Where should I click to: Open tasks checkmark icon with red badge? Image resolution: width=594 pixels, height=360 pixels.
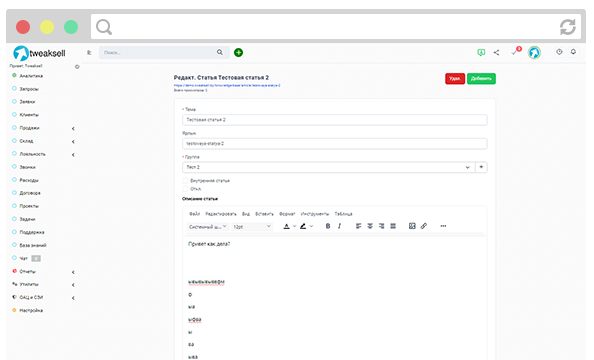[516, 52]
